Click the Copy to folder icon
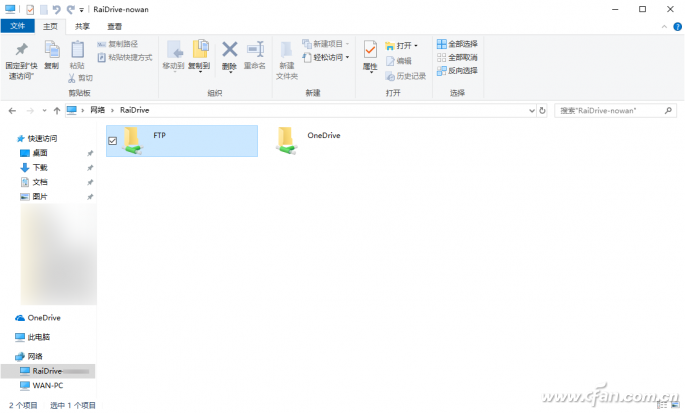The width and height of the screenshot is (685, 413). (200, 49)
